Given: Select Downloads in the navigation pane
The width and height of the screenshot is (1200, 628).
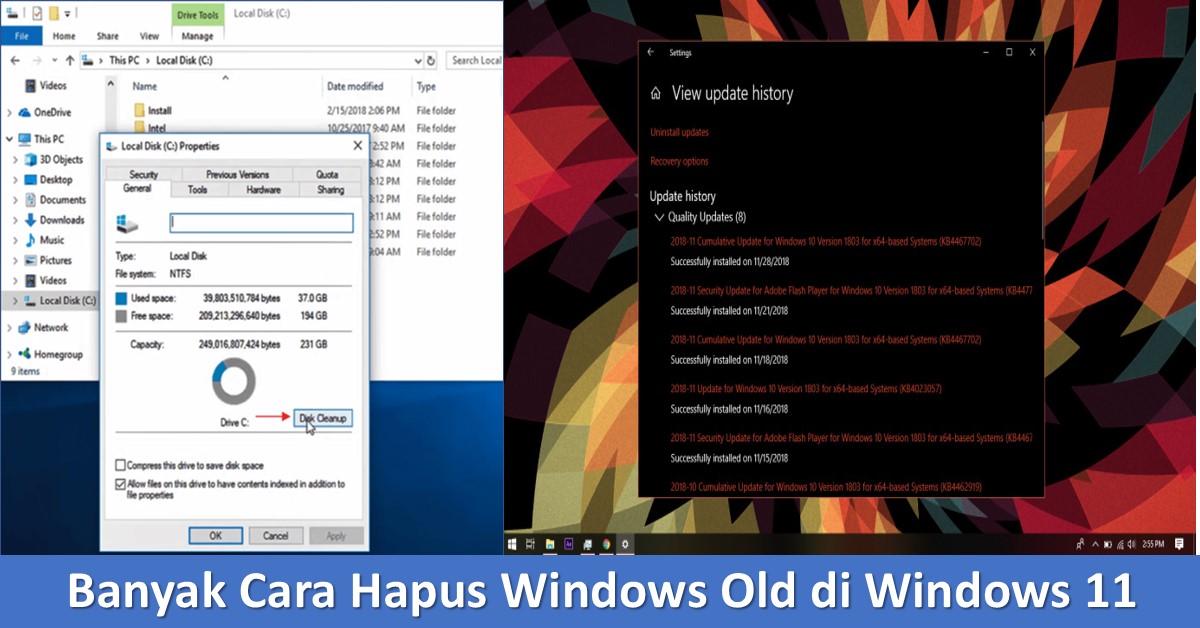Looking at the screenshot, I should 61,220.
